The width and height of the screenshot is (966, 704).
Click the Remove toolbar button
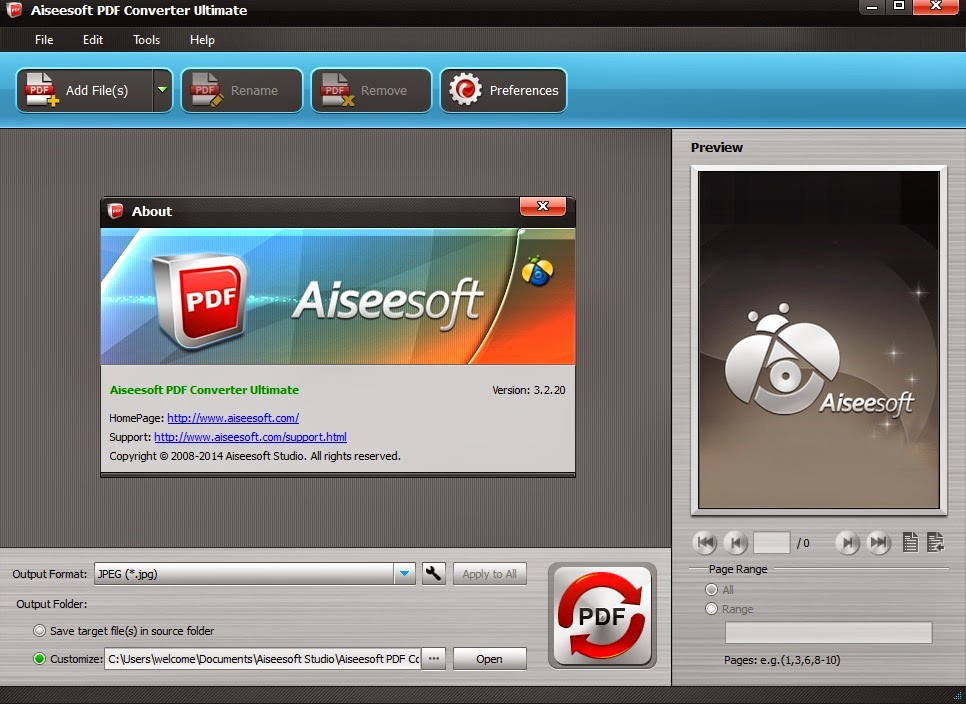tap(371, 91)
